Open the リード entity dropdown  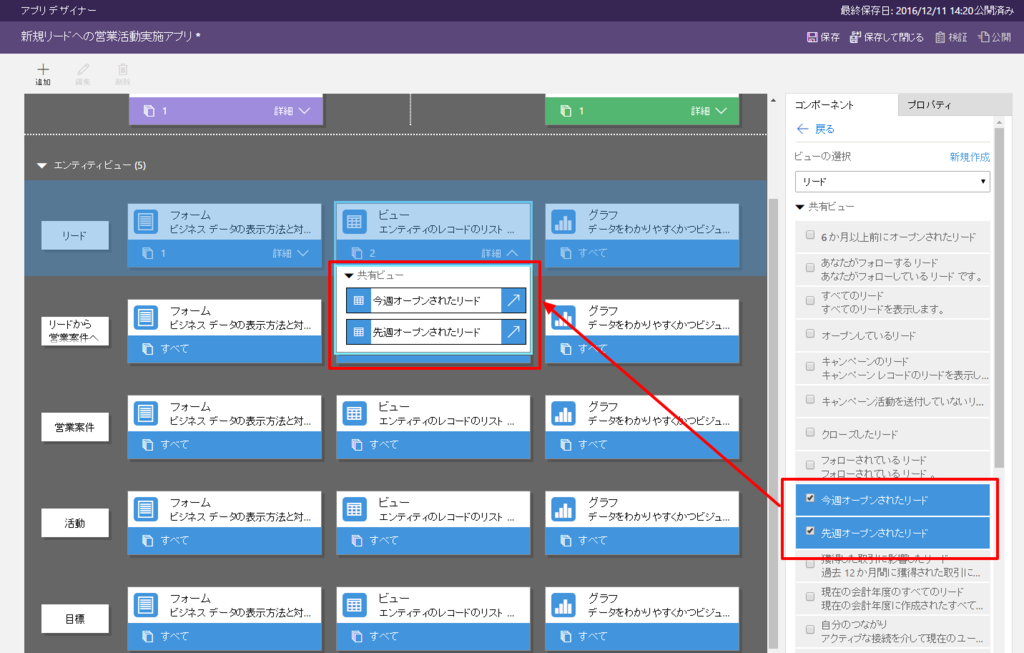click(892, 182)
